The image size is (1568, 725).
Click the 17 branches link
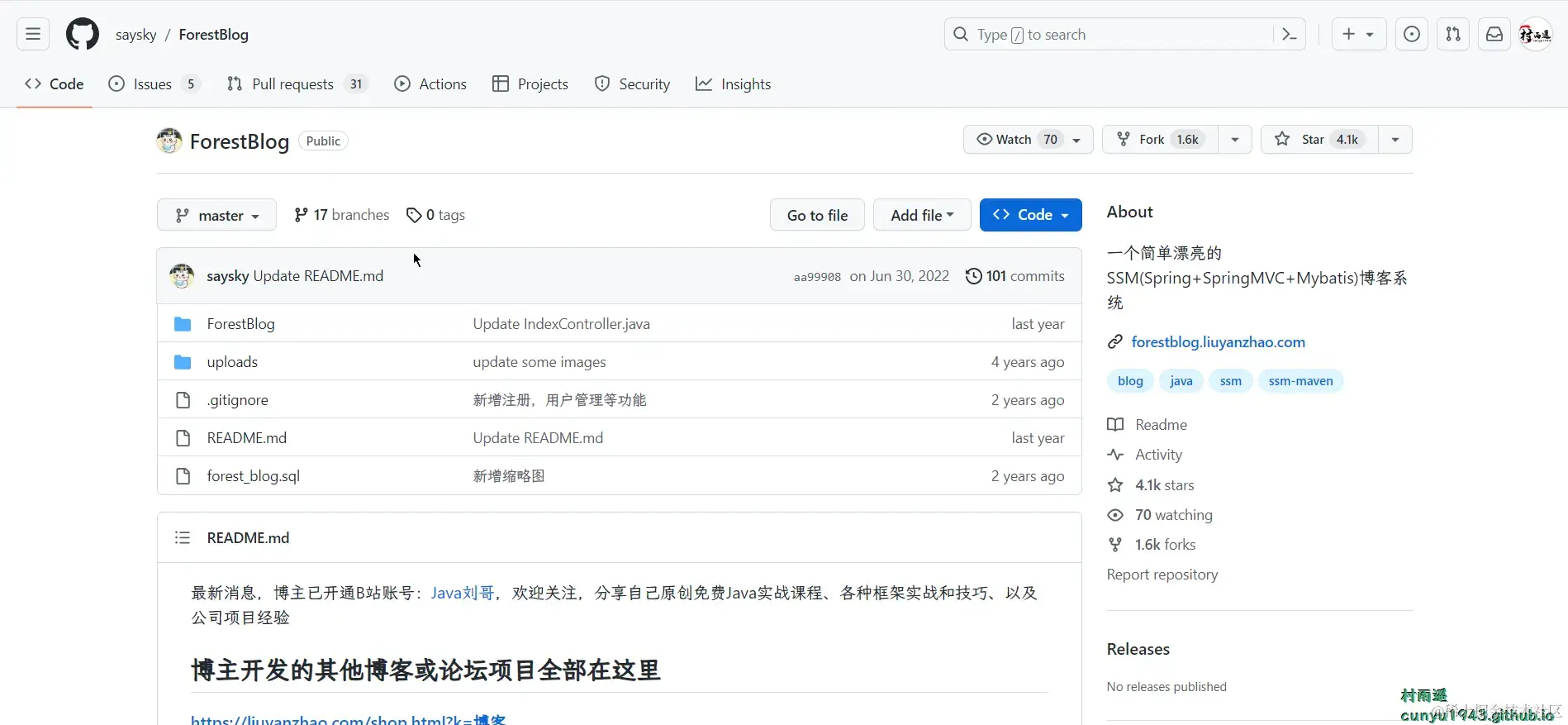coord(341,215)
